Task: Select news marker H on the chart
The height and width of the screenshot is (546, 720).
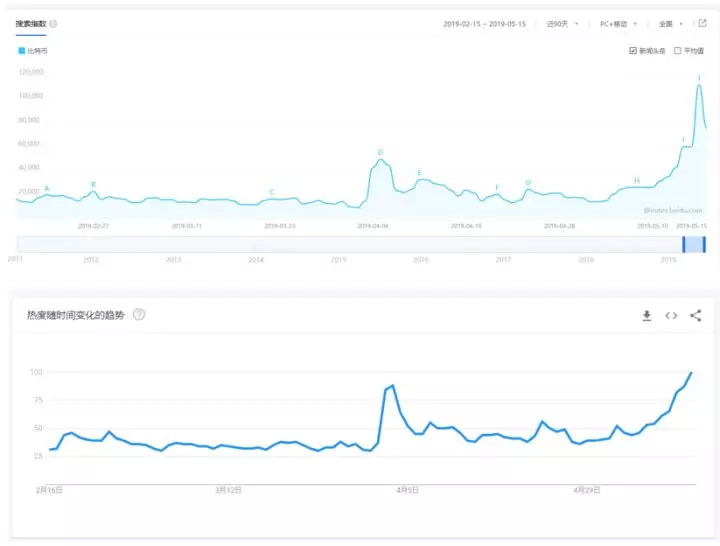Action: pyautogui.click(x=636, y=180)
